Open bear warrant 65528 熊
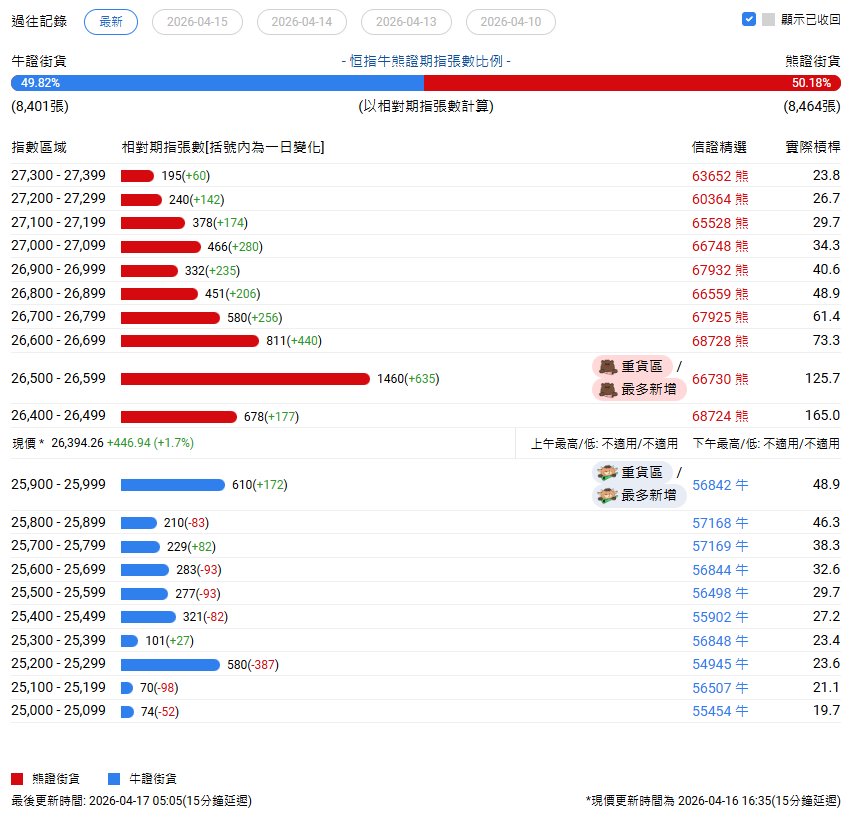855x817 pixels. (720, 223)
